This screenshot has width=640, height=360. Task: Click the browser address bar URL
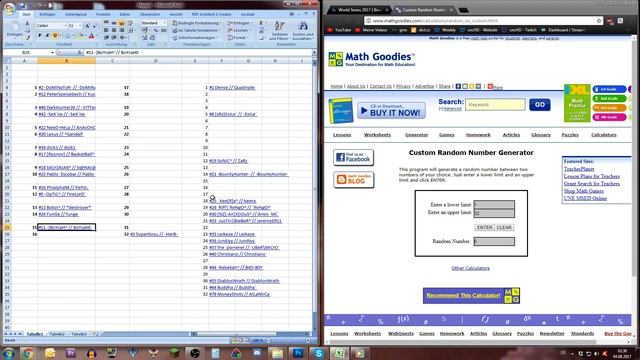tap(435, 20)
